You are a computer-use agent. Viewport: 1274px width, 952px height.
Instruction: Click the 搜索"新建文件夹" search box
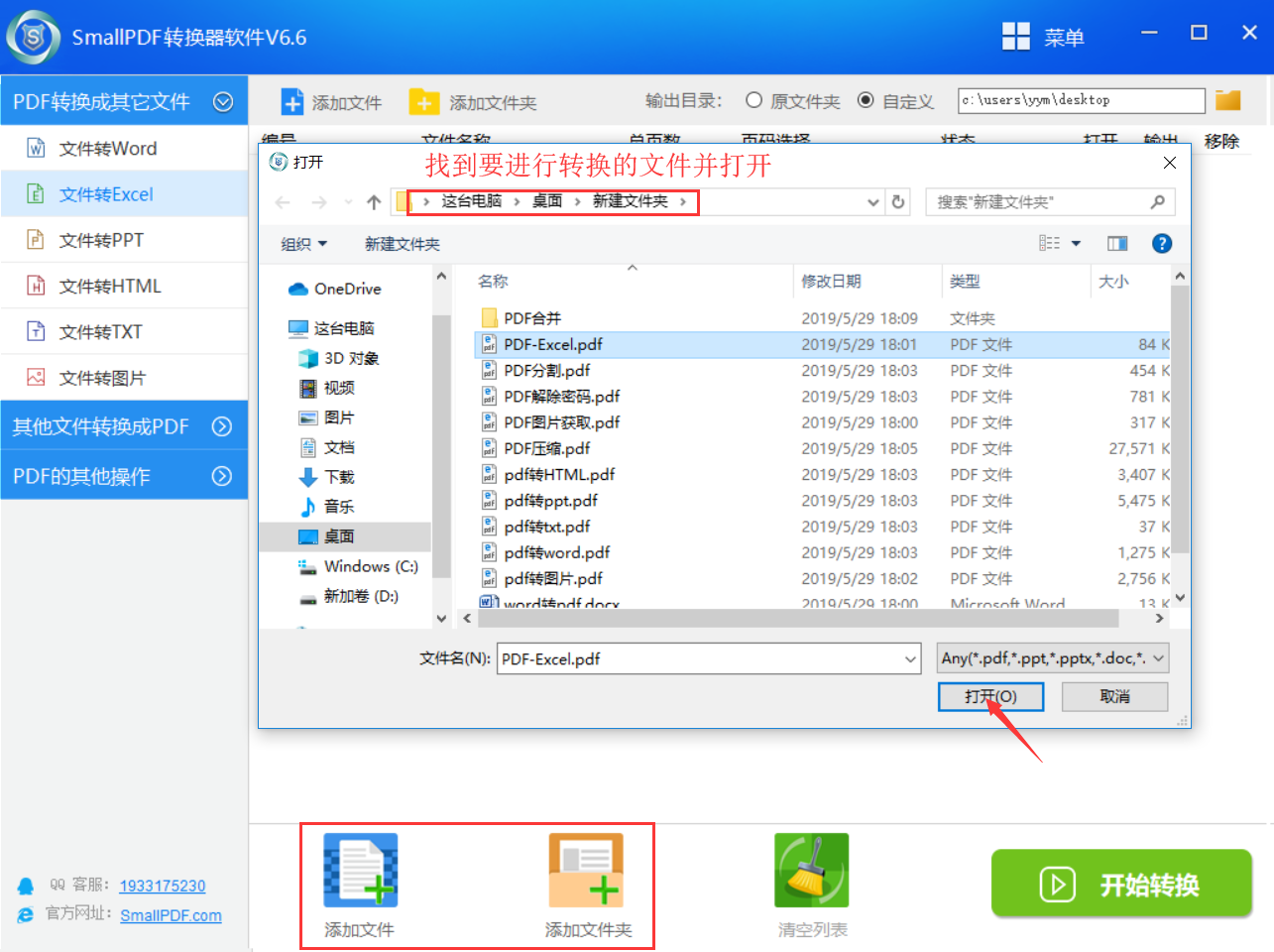[x=1039, y=202]
